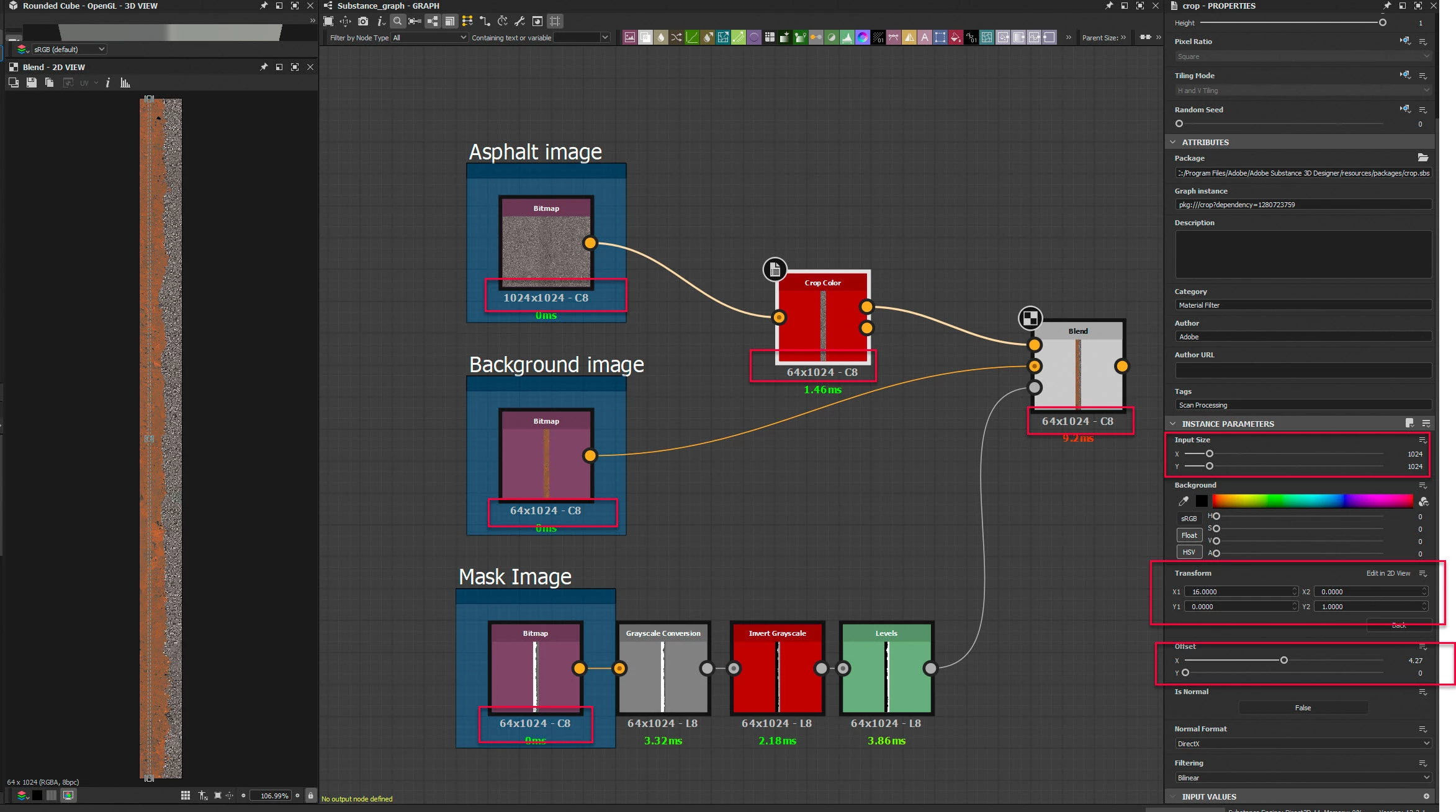The image size is (1456, 812).
Task: Click the Transform X1 input field
Action: point(1238,592)
